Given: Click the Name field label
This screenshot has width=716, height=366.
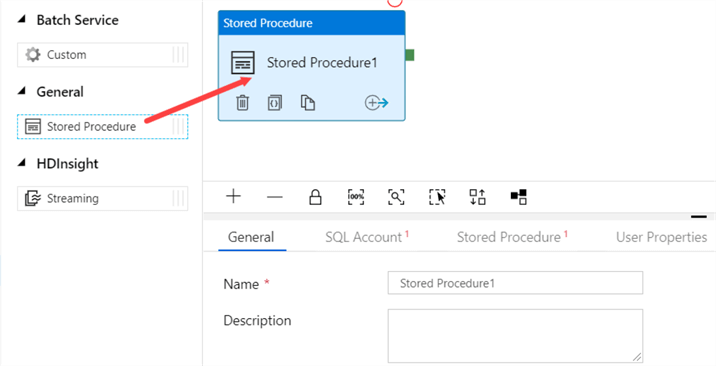Looking at the screenshot, I should tap(241, 284).
